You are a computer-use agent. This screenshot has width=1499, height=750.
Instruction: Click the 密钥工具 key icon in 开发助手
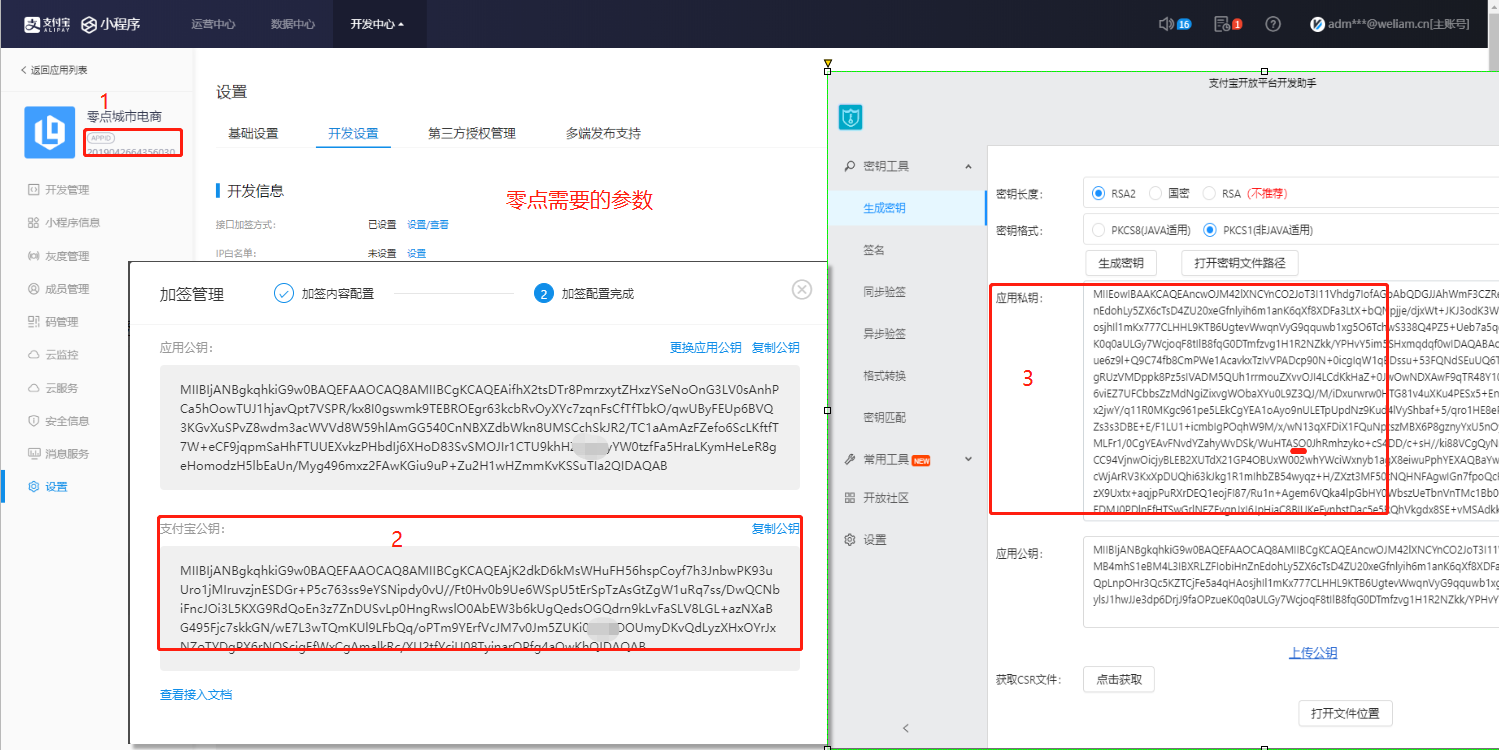[x=849, y=166]
